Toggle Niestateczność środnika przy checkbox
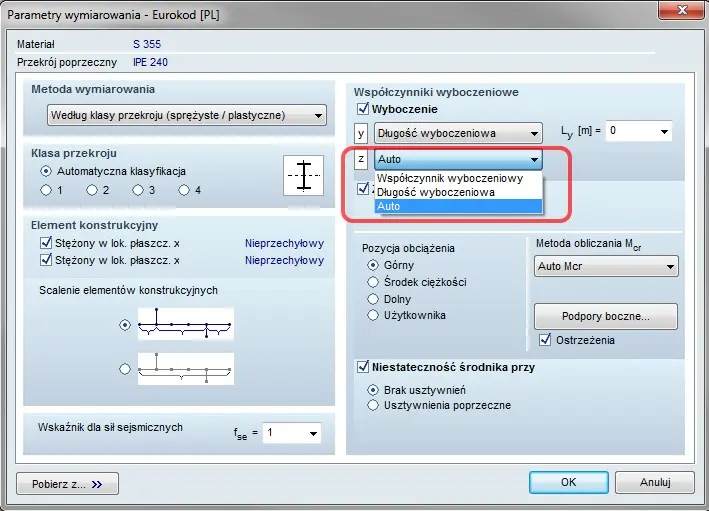 coord(363,367)
